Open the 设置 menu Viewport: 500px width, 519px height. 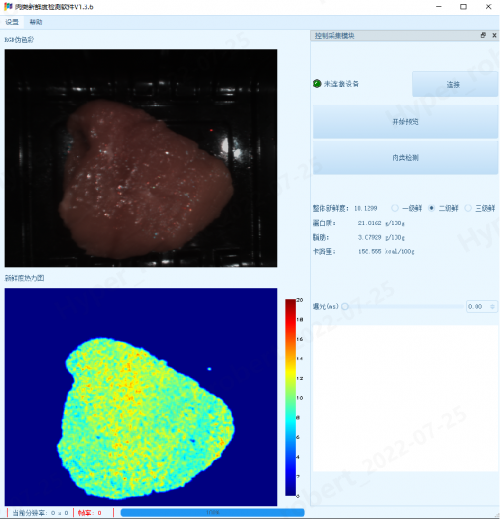(12, 22)
